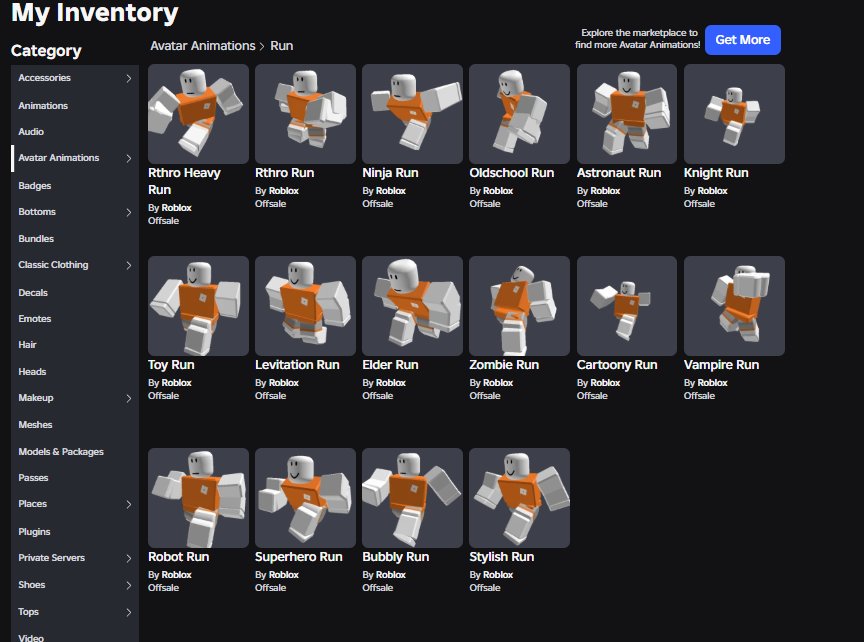
Task: Open the Knight Run thumbnail image
Action: coord(734,114)
